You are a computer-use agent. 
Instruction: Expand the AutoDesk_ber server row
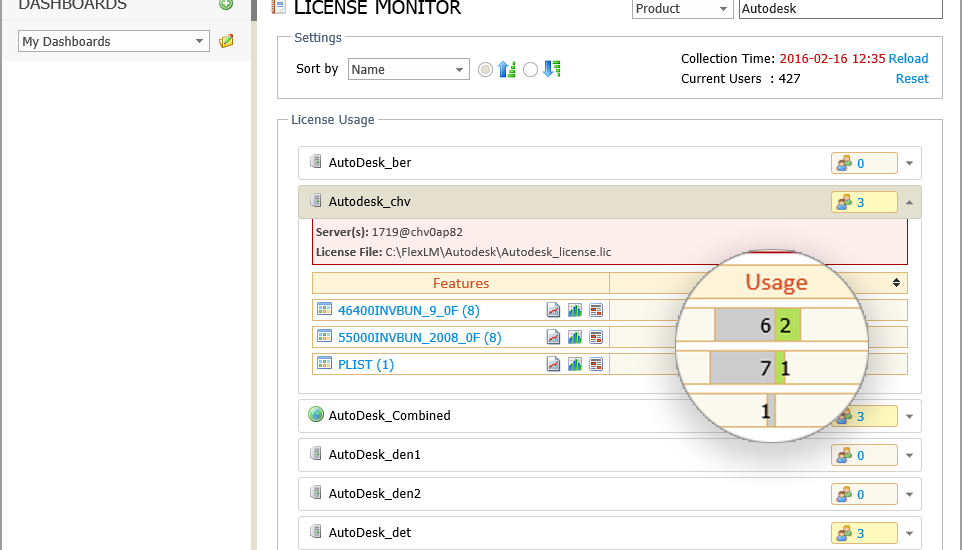click(909, 163)
